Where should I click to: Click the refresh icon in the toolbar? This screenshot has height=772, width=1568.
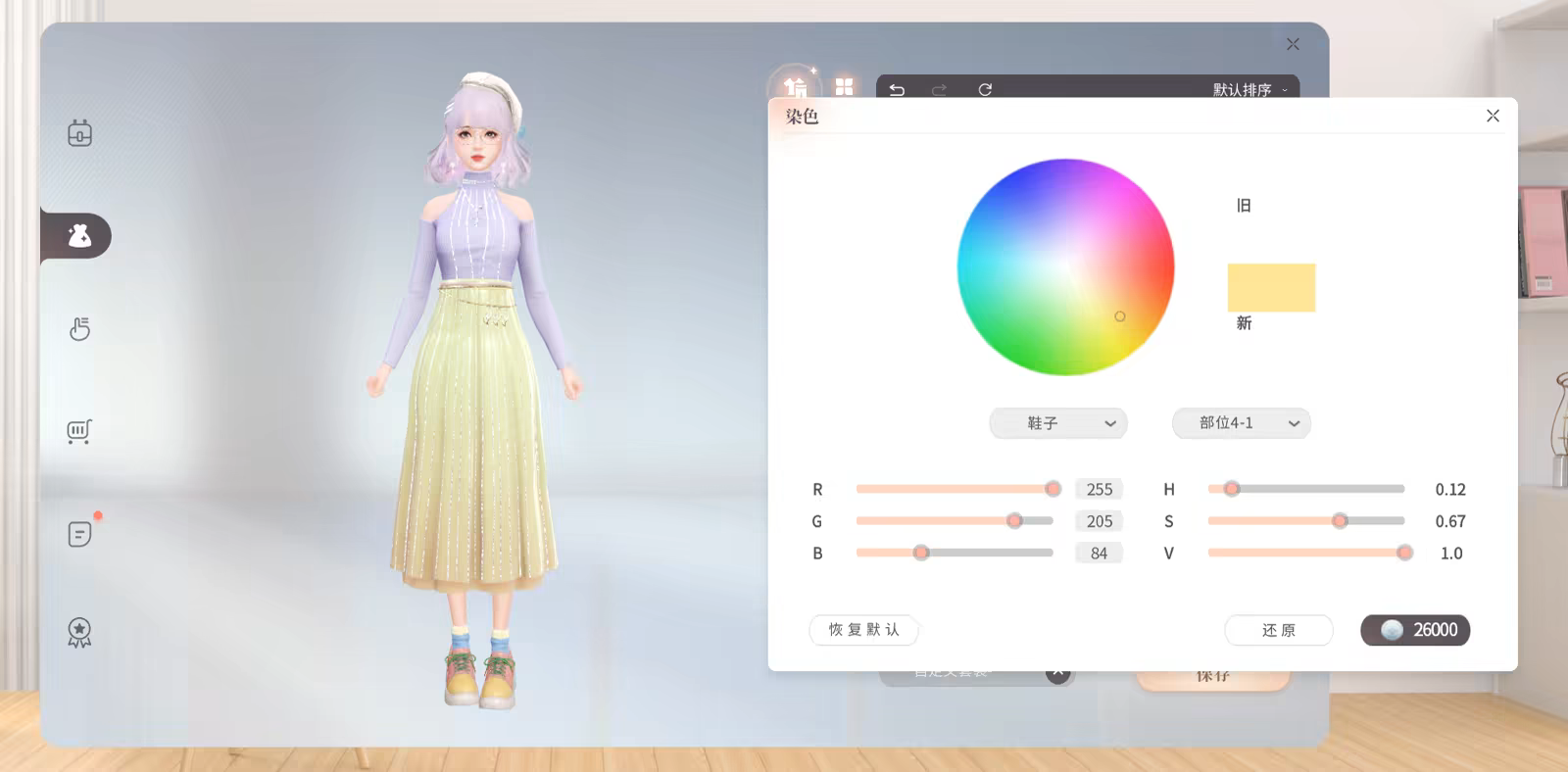[985, 89]
